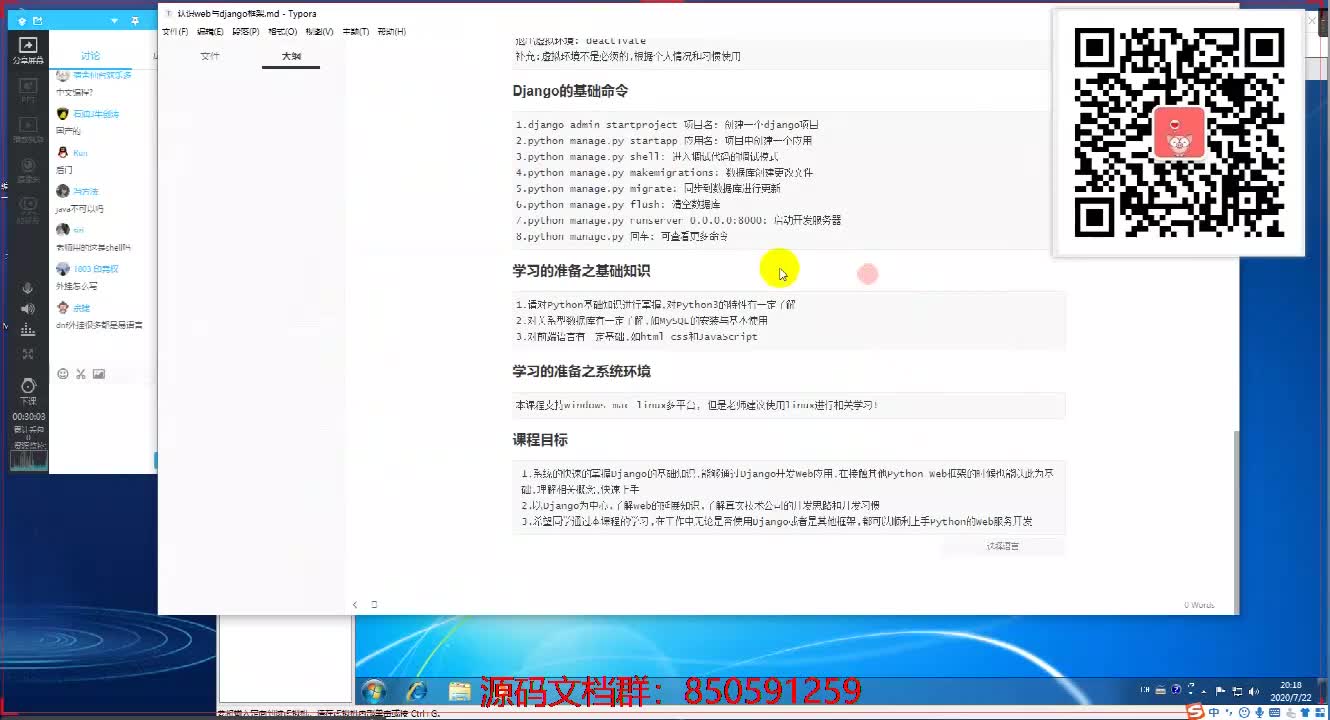The height and width of the screenshot is (720, 1330).
Task: Click the Action Center flag tray icon
Action: click(1220, 691)
